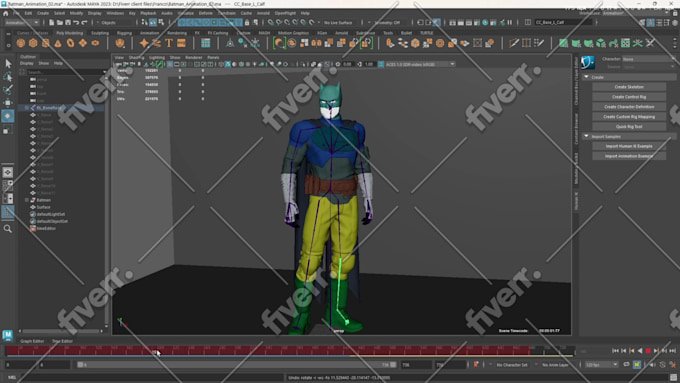Select the Lasso tool in toolbox
Viewport: 680px width, 383px height.
8,77
